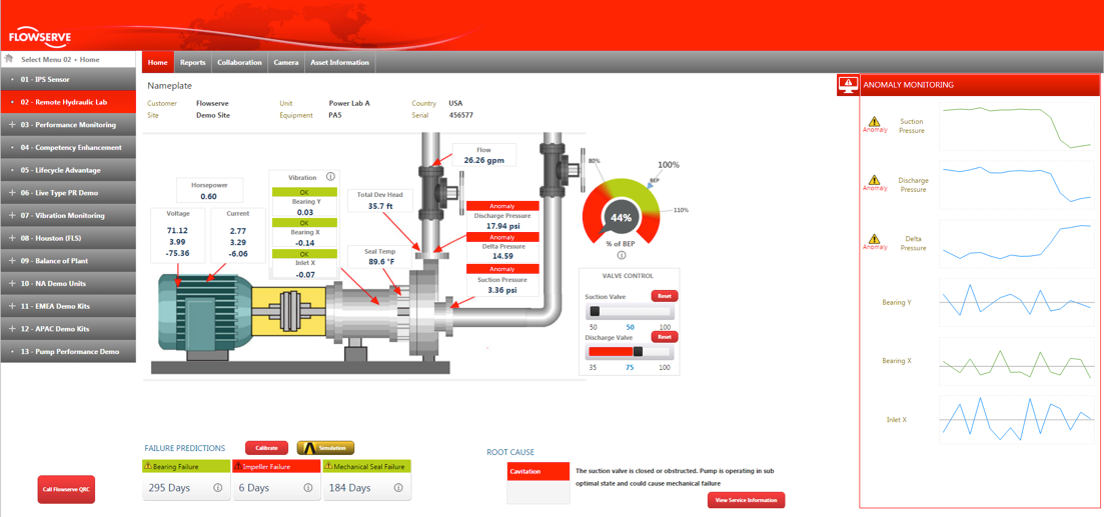Click info icon on Impeller Failure card
This screenshot has width=1104, height=517.
pyautogui.click(x=308, y=488)
